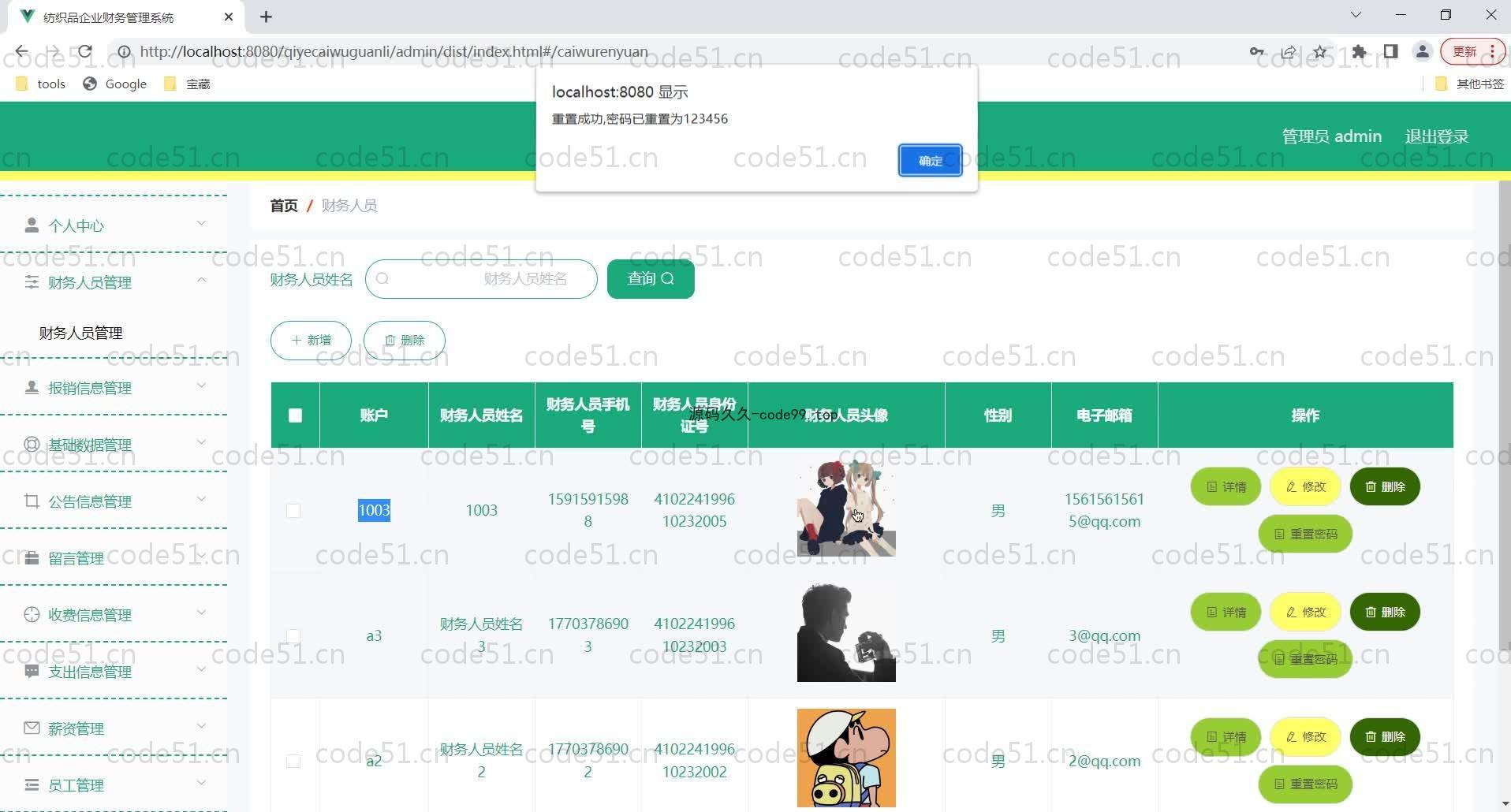
Task: Click green 删除 for account 1003
Action: coord(1385,487)
